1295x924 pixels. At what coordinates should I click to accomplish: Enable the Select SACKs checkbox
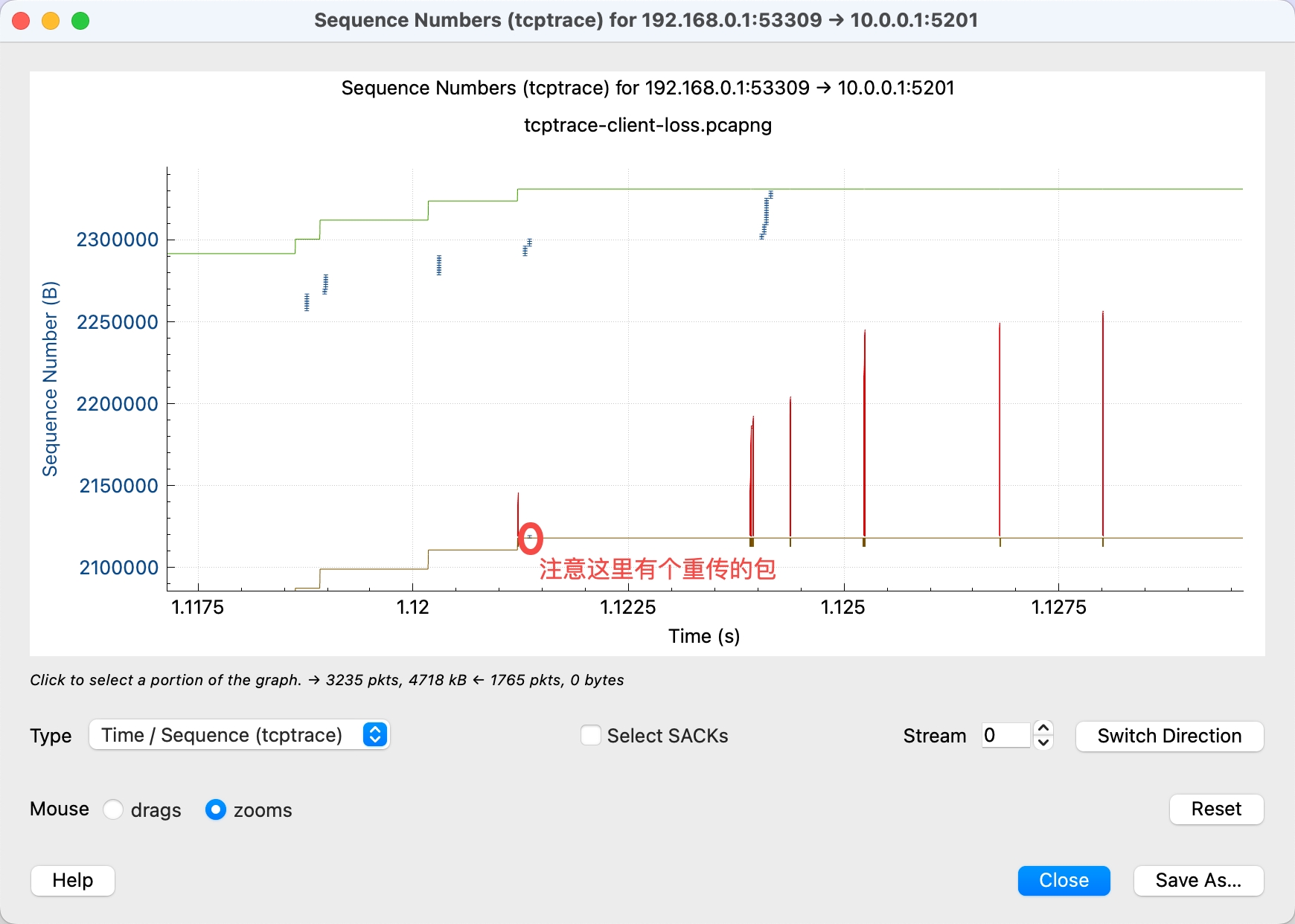tap(591, 736)
